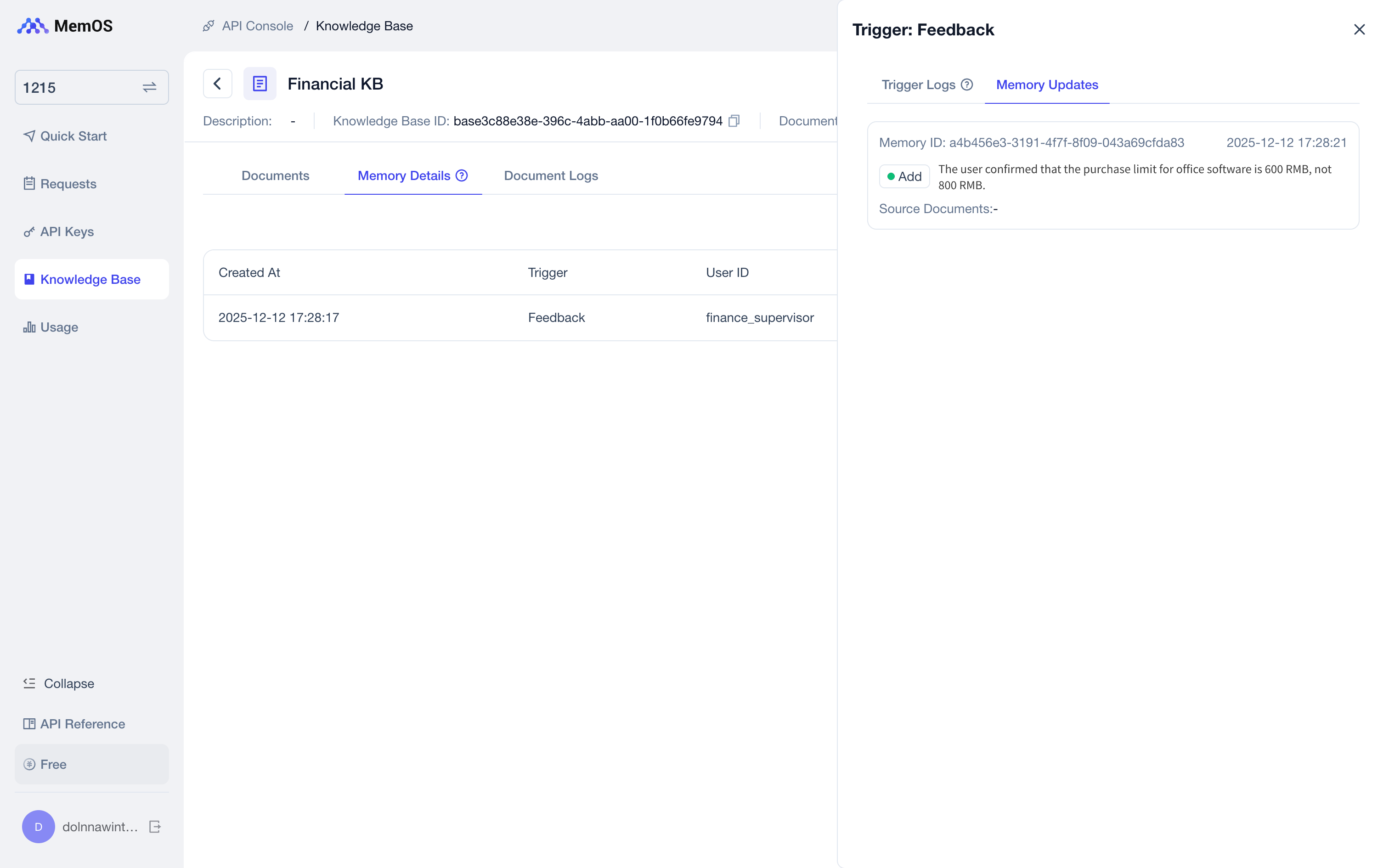1389x868 pixels.
Task: Close the Trigger: Feedback panel
Action: [x=1359, y=29]
